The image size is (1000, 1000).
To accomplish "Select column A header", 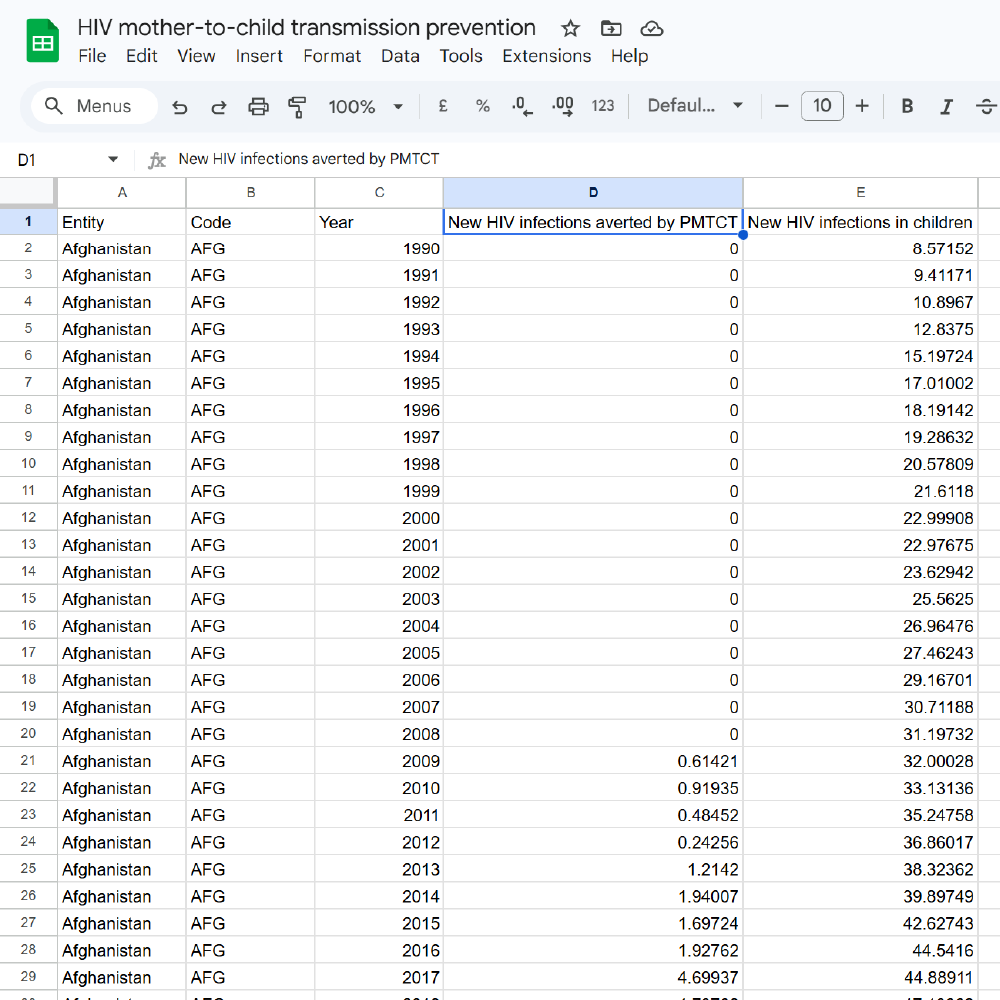I will click(122, 193).
